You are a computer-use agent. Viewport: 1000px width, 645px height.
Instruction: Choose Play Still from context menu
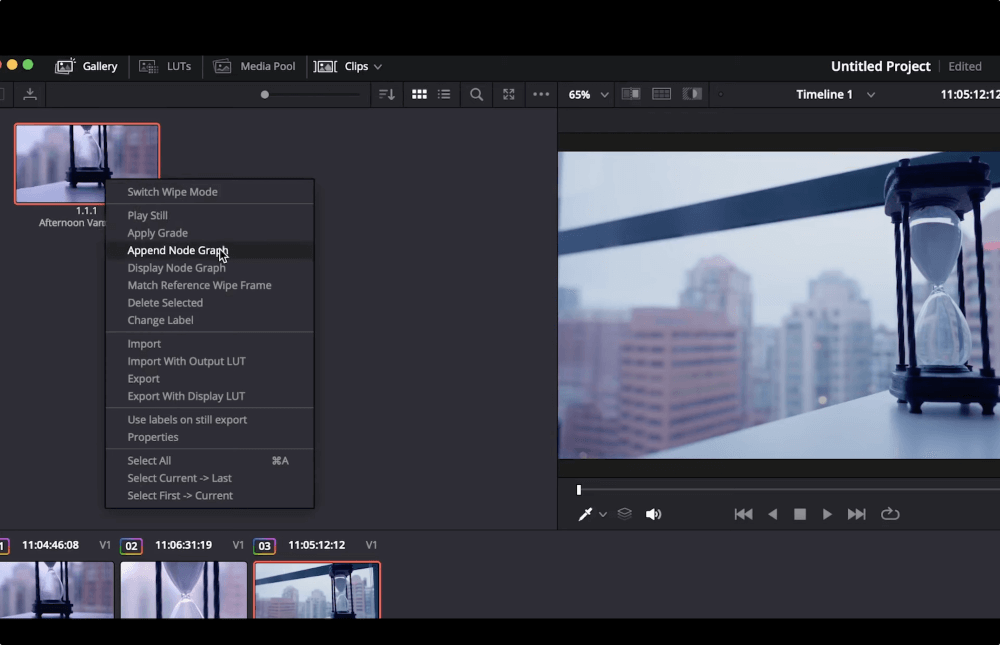coord(210,216)
